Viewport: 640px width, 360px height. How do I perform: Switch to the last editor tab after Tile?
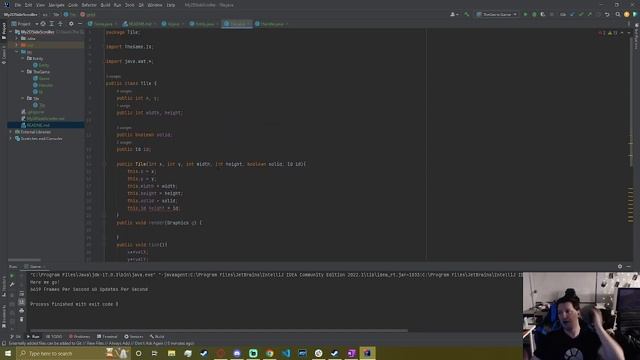coord(271,24)
